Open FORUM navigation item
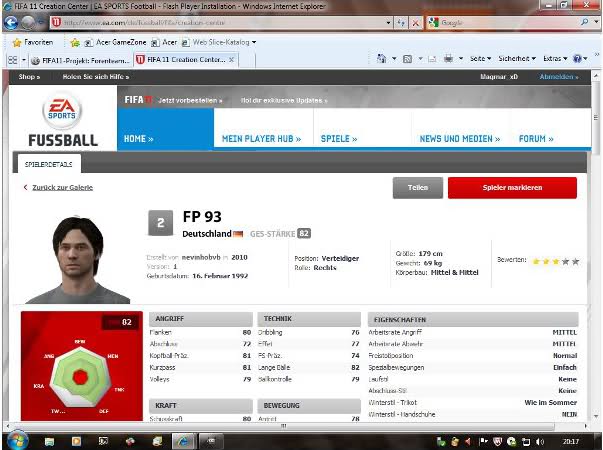 536,139
